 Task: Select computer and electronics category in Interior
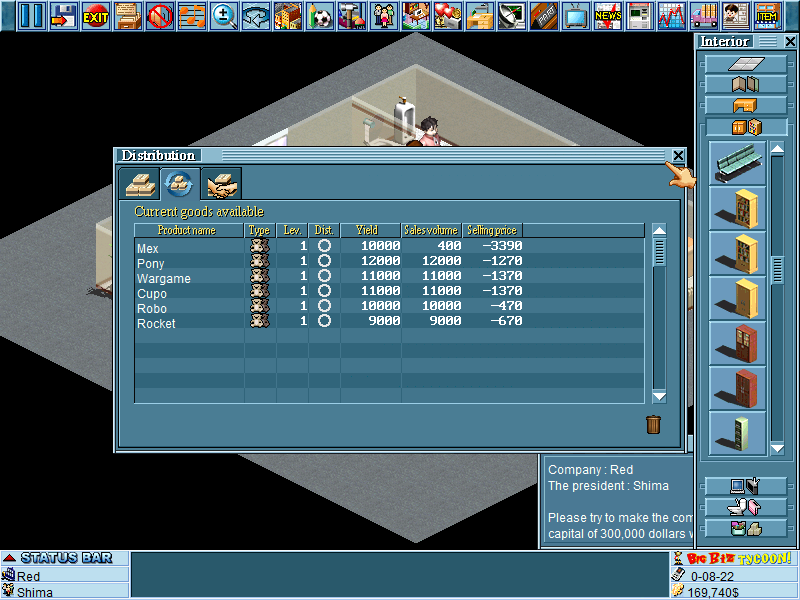[x=745, y=486]
